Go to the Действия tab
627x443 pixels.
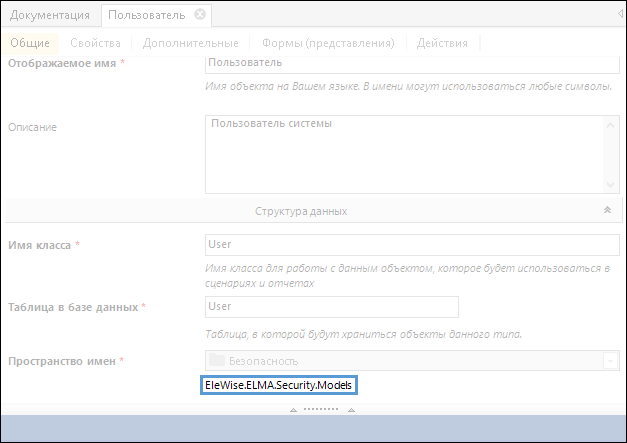tap(441, 43)
